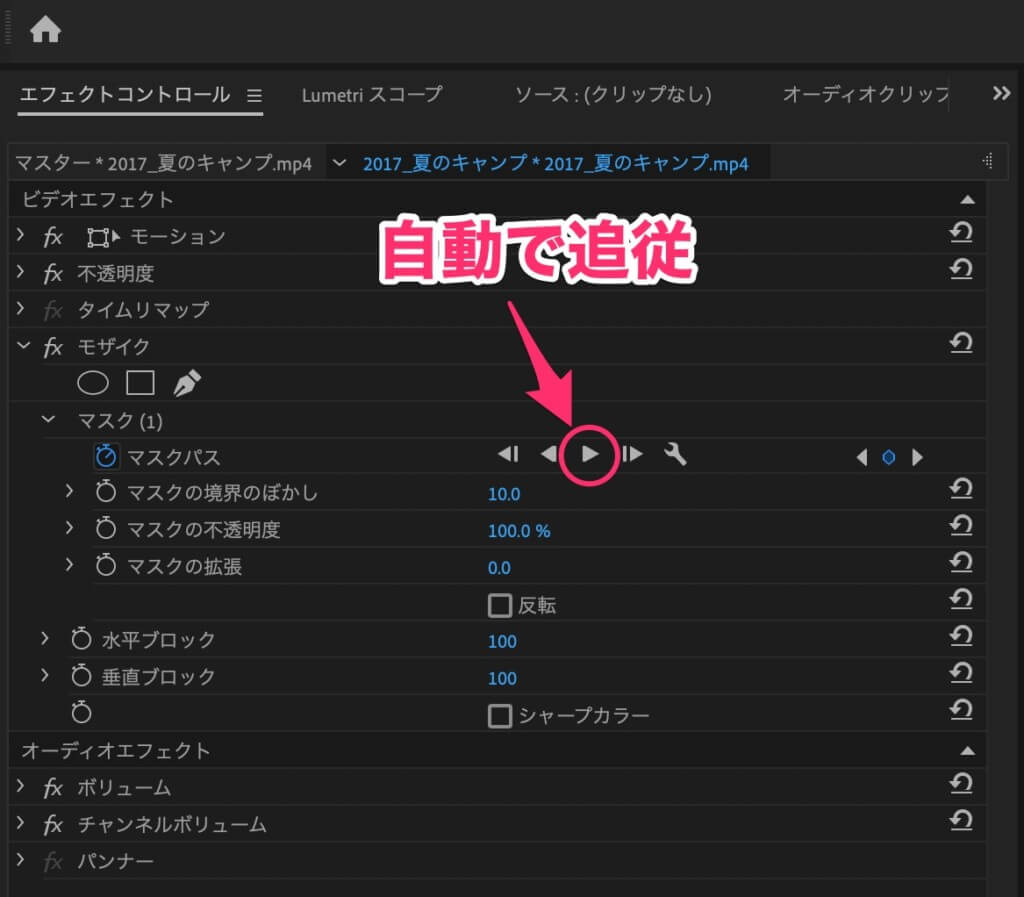The width and height of the screenshot is (1024, 897).
Task: Track mask forward one frame
Action: point(632,455)
